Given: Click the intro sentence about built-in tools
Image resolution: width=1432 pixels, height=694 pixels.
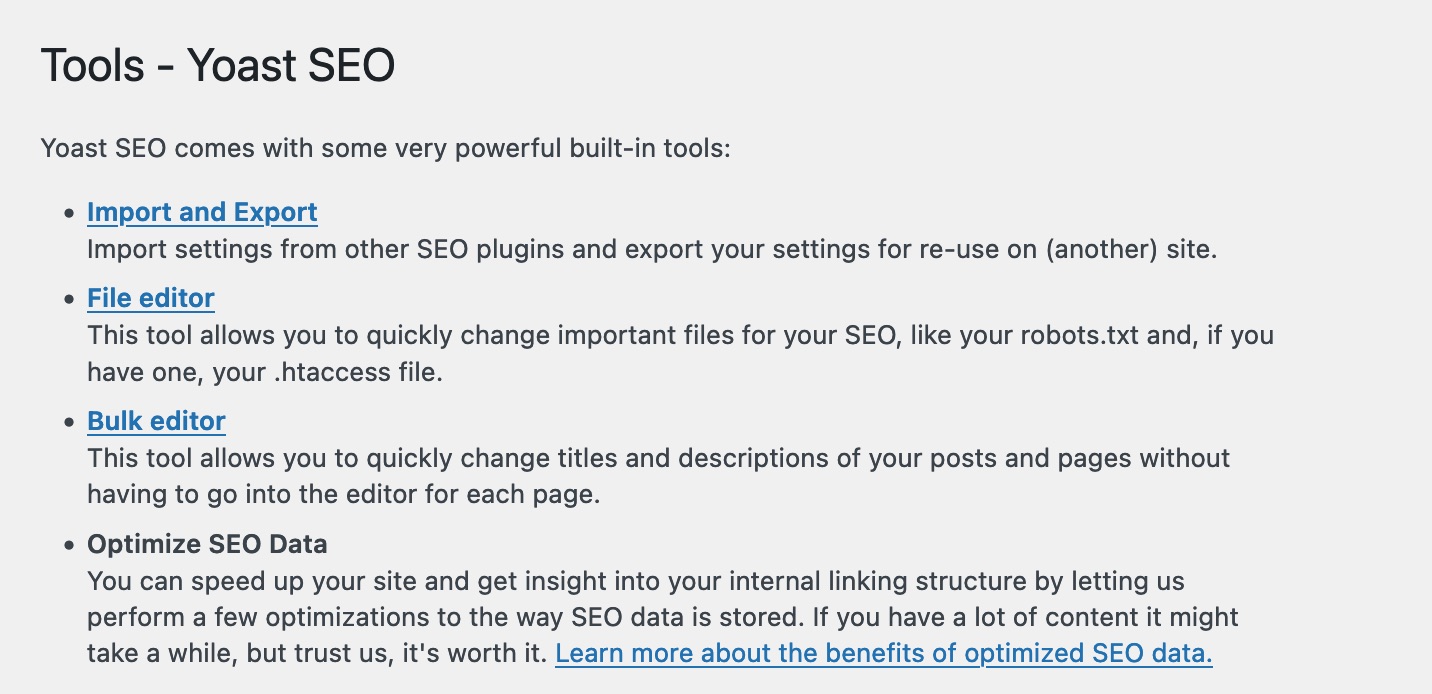Looking at the screenshot, I should point(386,150).
